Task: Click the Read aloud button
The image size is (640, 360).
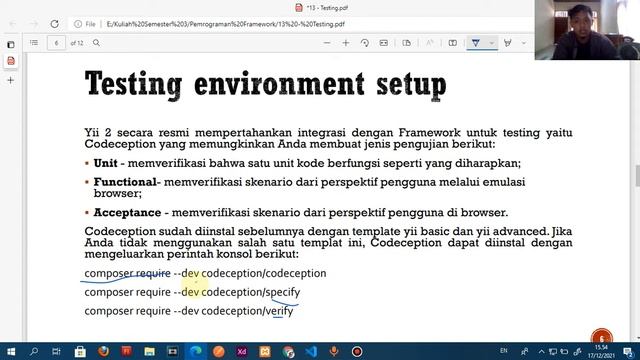Action: pyautogui.click(x=430, y=42)
